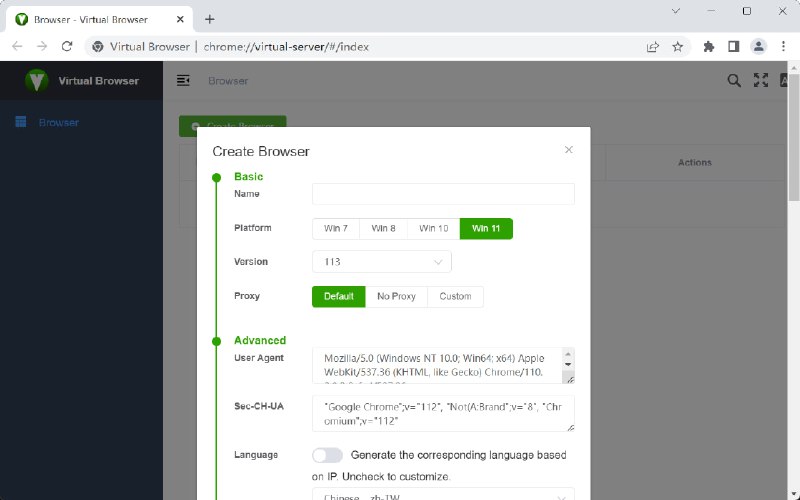Click the User Agent scroll-down arrow
Image resolution: width=800 pixels, height=500 pixels.
point(568,364)
